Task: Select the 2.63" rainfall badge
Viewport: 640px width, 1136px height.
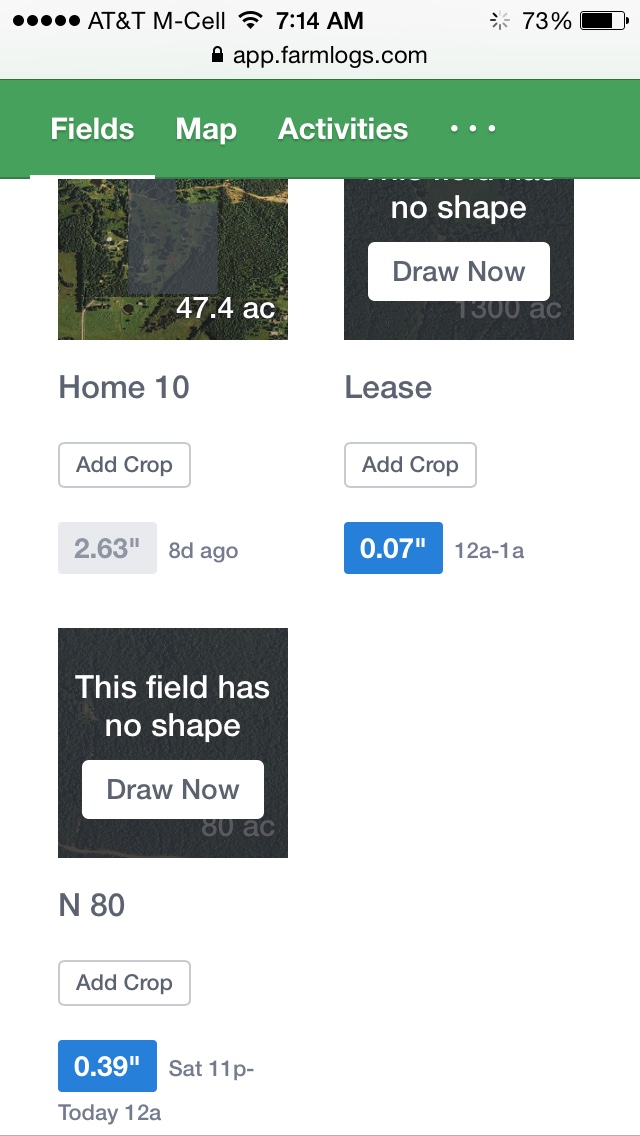Action: point(107,548)
